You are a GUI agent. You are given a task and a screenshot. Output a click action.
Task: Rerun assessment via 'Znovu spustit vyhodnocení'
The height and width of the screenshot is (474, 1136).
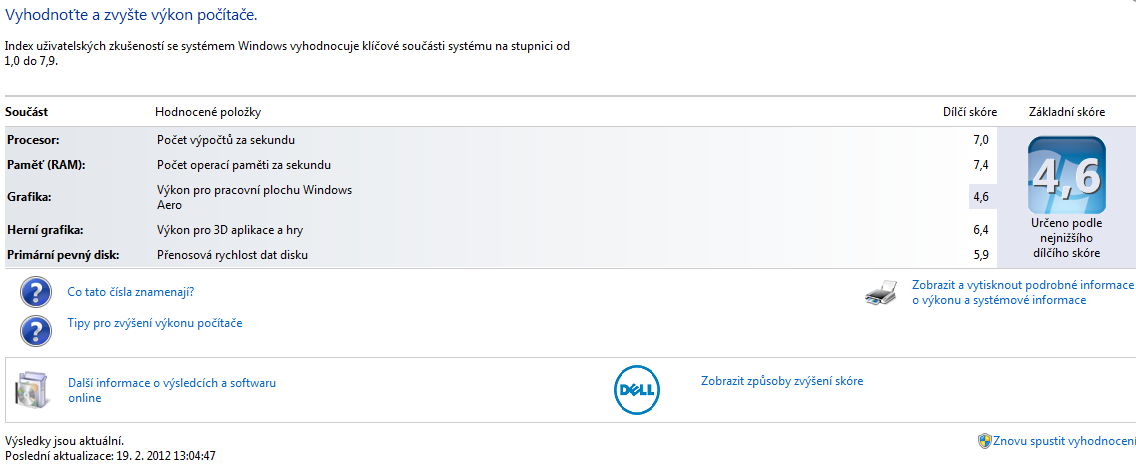click(1063, 441)
